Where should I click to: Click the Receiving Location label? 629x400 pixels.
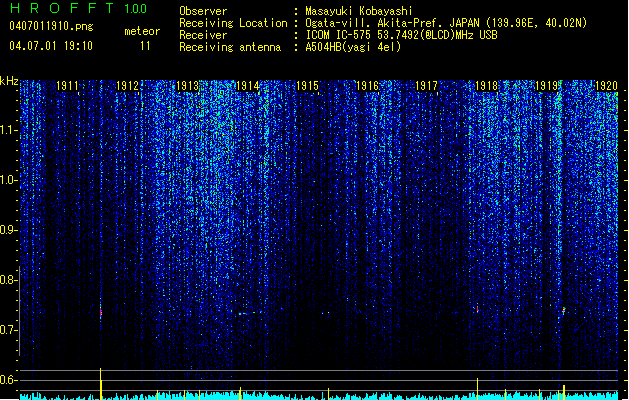[233, 23]
